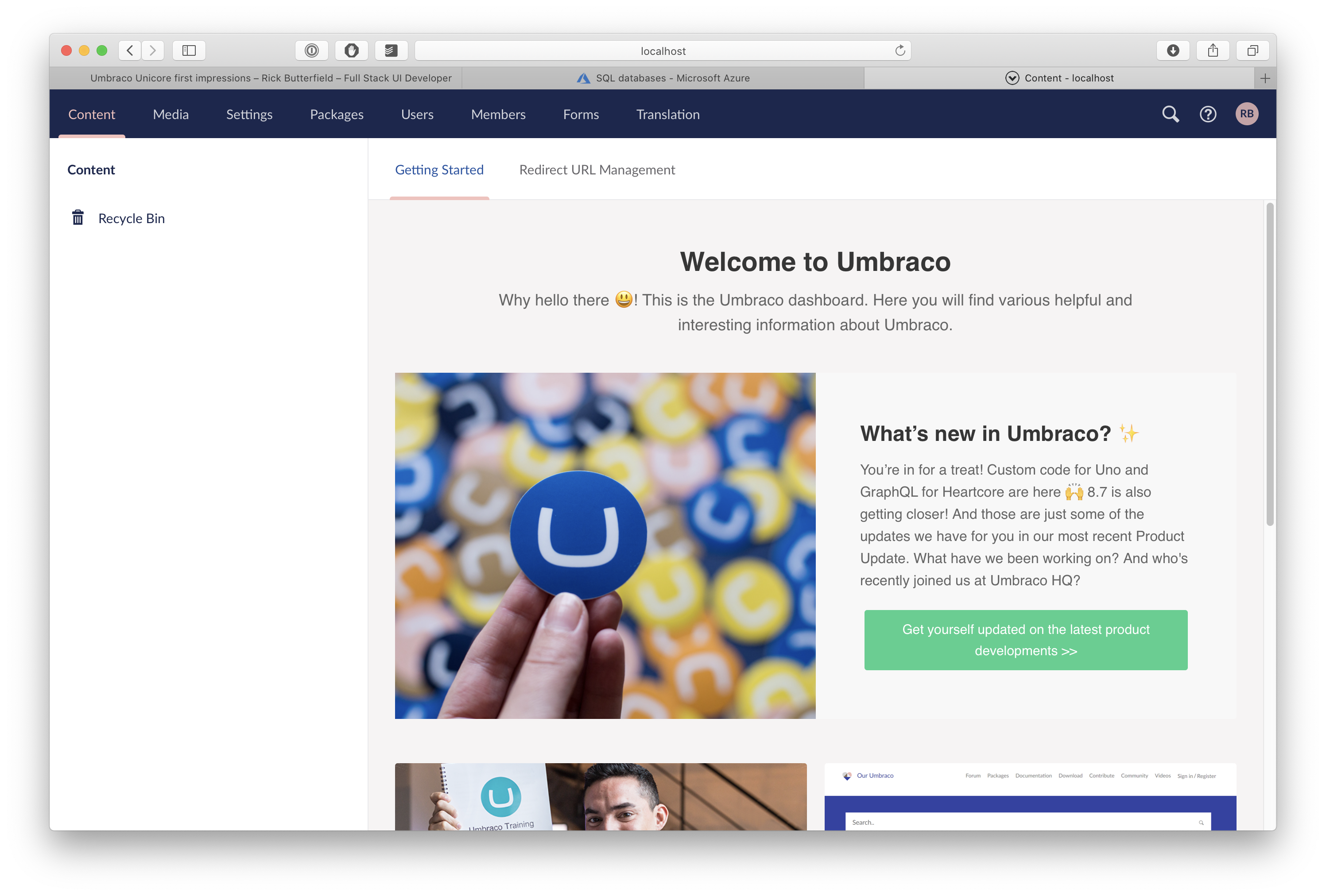Show downloads with the download arrow icon
This screenshot has height=896, width=1326.
[1173, 50]
